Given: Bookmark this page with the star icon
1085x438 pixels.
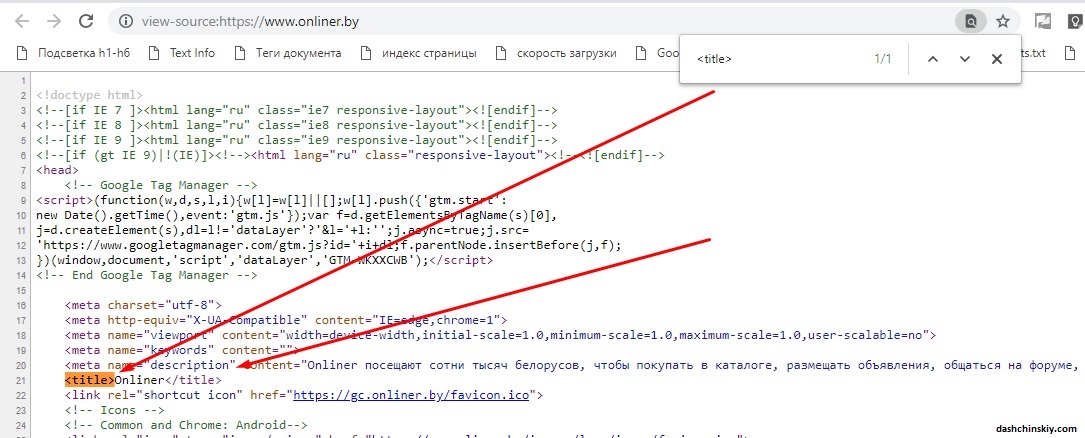Looking at the screenshot, I should [1003, 20].
